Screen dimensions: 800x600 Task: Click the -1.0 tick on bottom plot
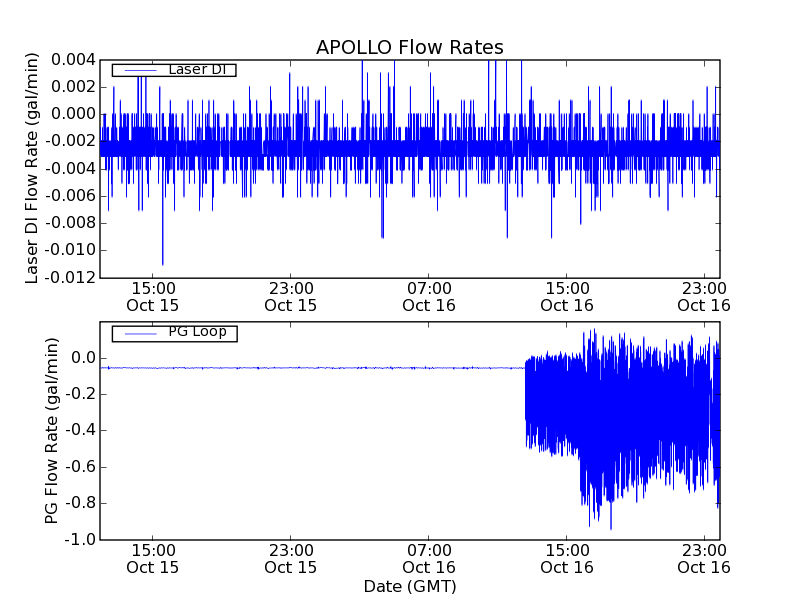(x=80, y=539)
